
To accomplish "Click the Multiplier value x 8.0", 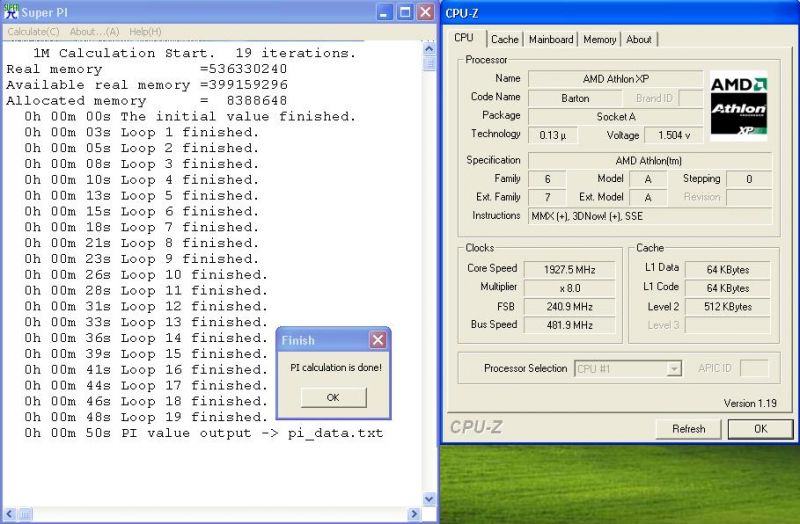I will pos(569,288).
